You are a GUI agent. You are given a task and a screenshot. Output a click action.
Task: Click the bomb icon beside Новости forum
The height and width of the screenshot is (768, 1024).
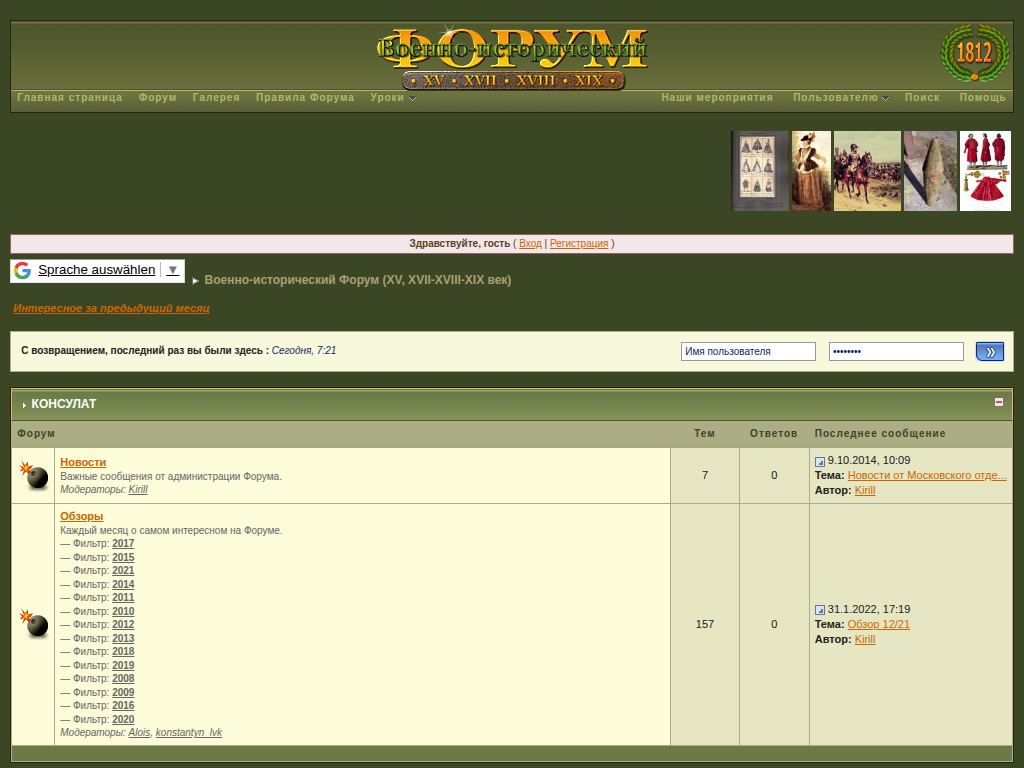[x=35, y=476]
